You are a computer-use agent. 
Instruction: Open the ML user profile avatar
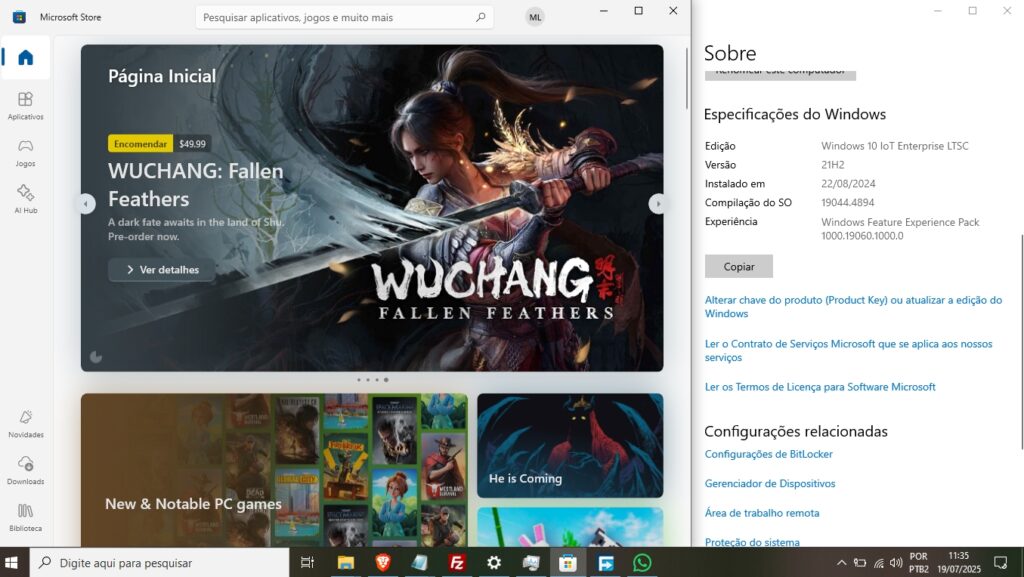pyautogui.click(x=535, y=17)
